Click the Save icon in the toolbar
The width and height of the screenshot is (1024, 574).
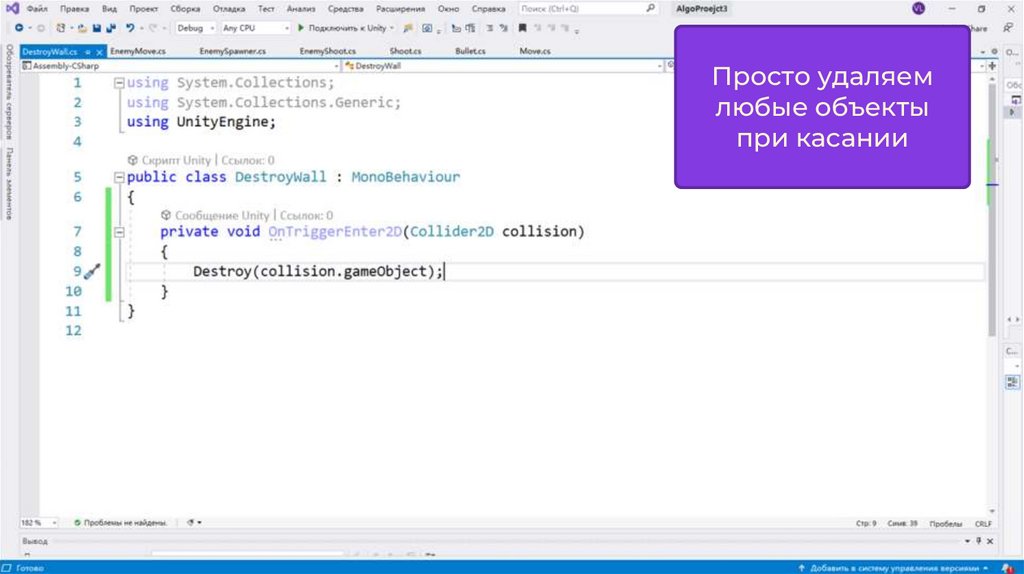coord(97,28)
